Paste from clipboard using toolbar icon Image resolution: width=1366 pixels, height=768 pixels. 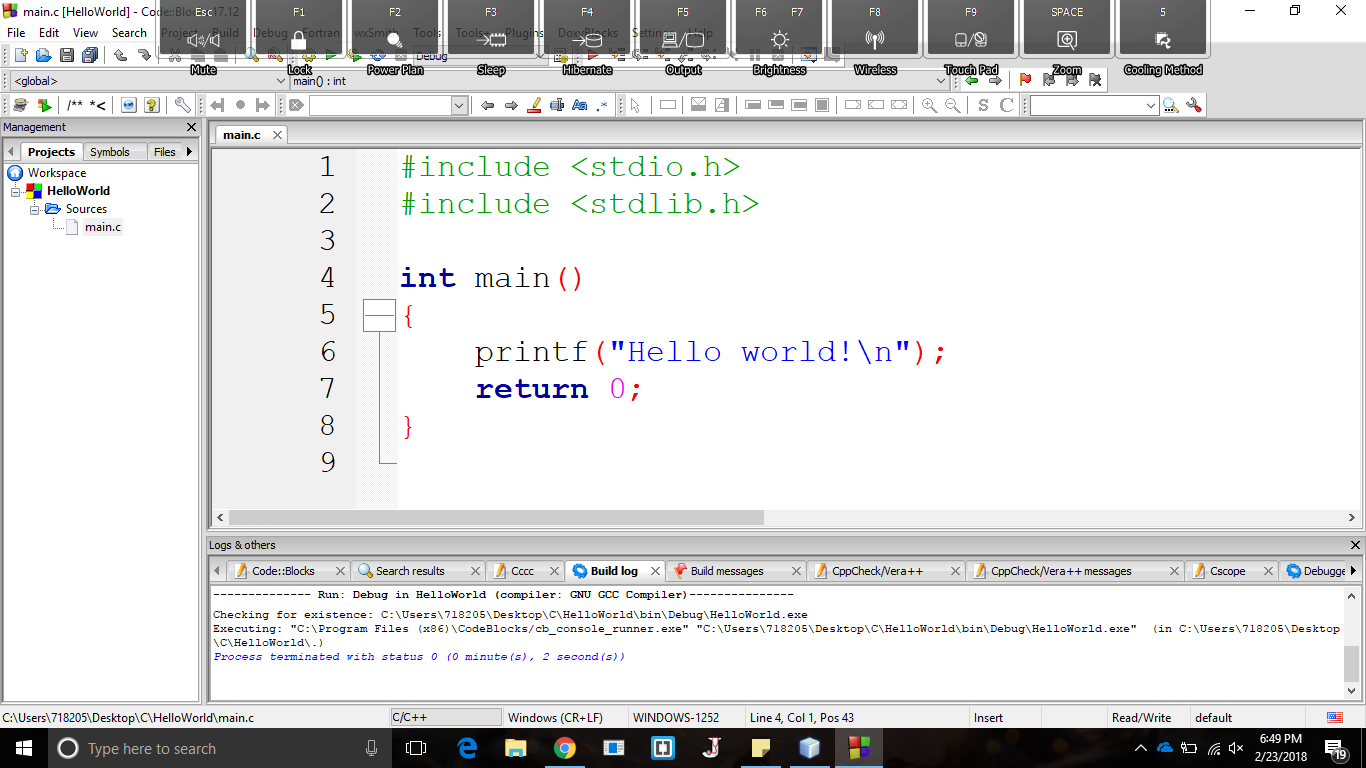pos(219,57)
